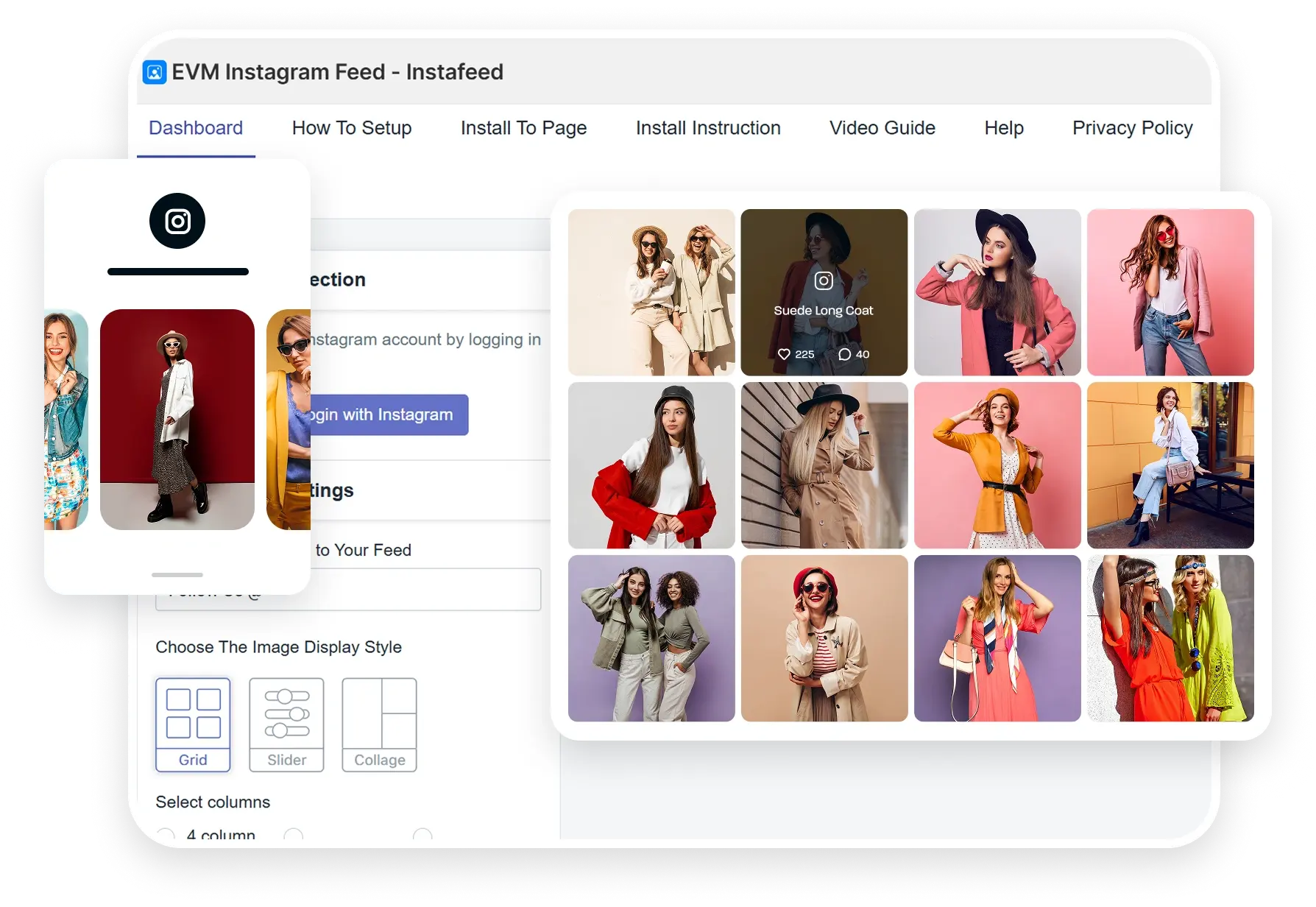Open the Privacy Policy tab
Image resolution: width=1316 pixels, height=907 pixels.
(x=1132, y=128)
